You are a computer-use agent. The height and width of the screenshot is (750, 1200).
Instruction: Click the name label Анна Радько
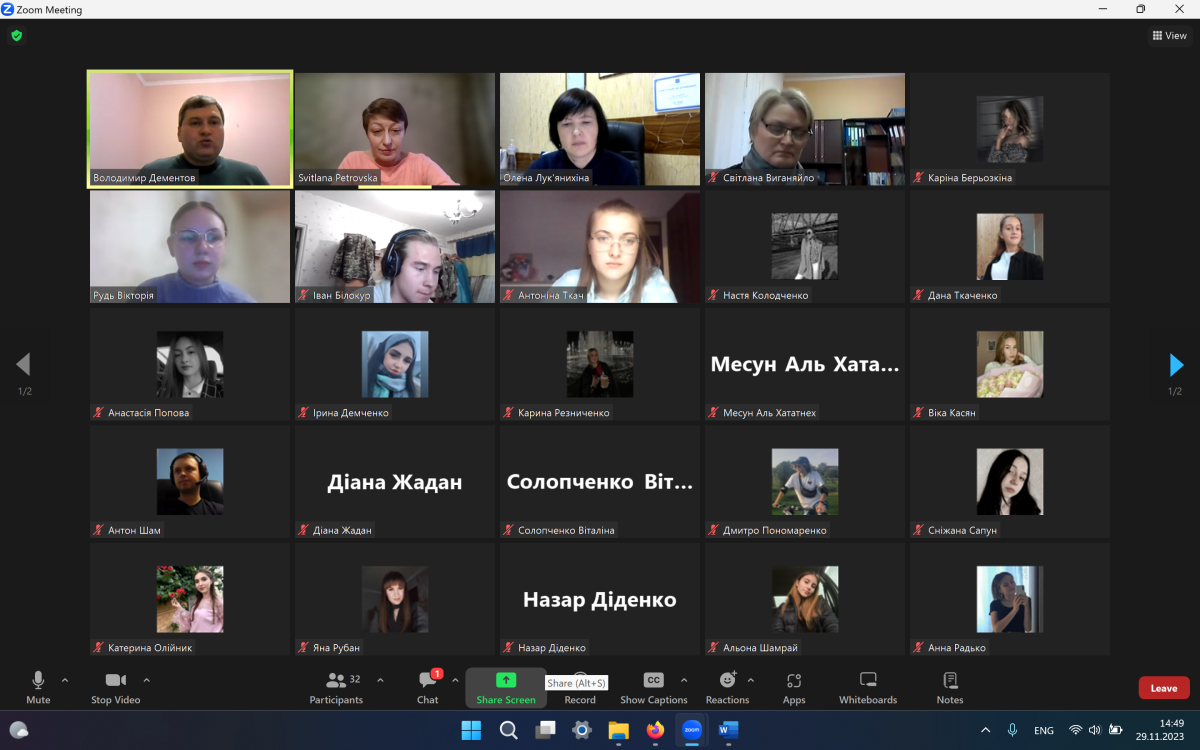tap(957, 648)
